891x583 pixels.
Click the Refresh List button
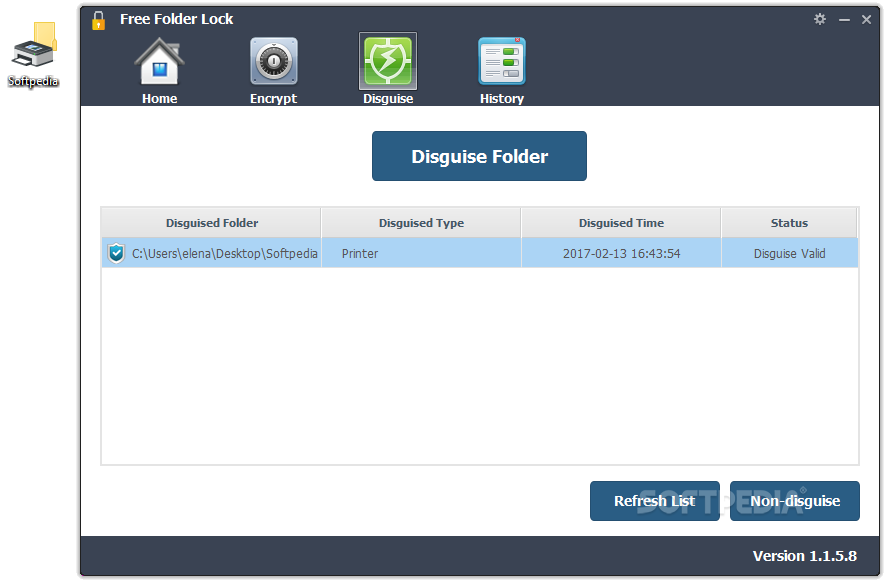pyautogui.click(x=655, y=501)
